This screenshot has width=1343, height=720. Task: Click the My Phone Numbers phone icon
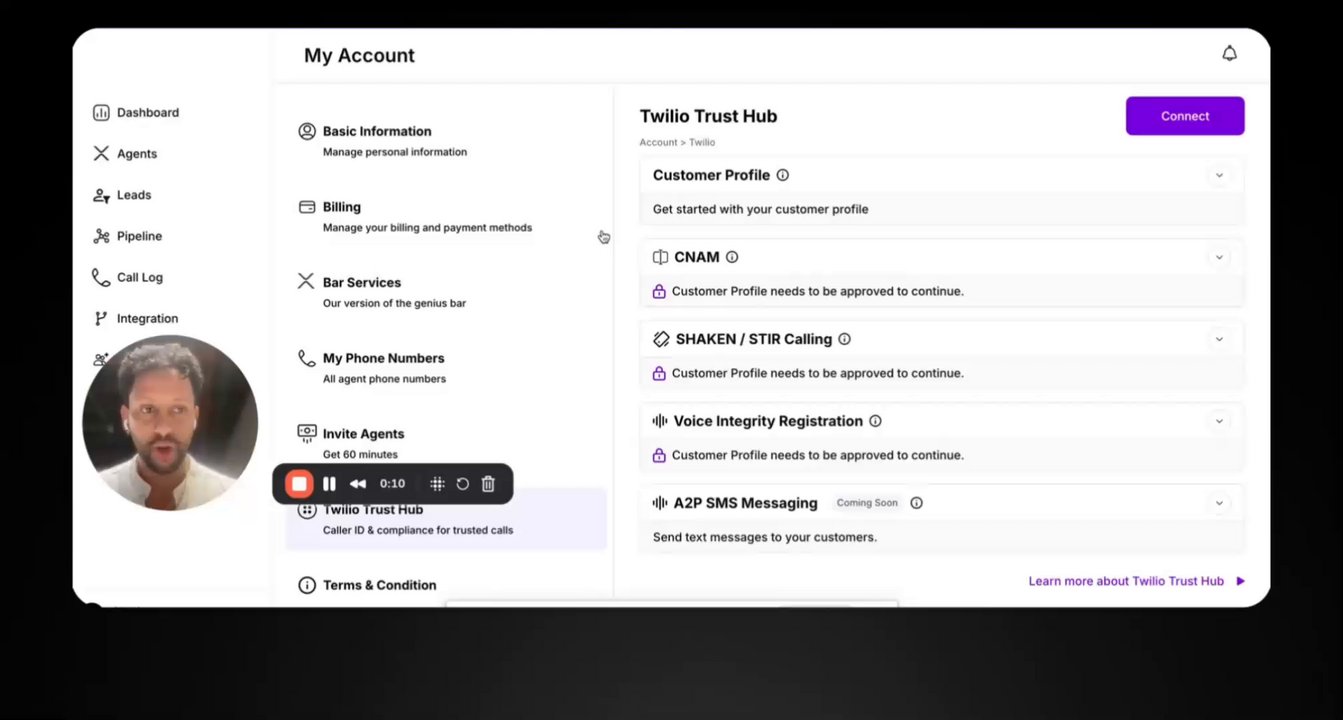307,358
